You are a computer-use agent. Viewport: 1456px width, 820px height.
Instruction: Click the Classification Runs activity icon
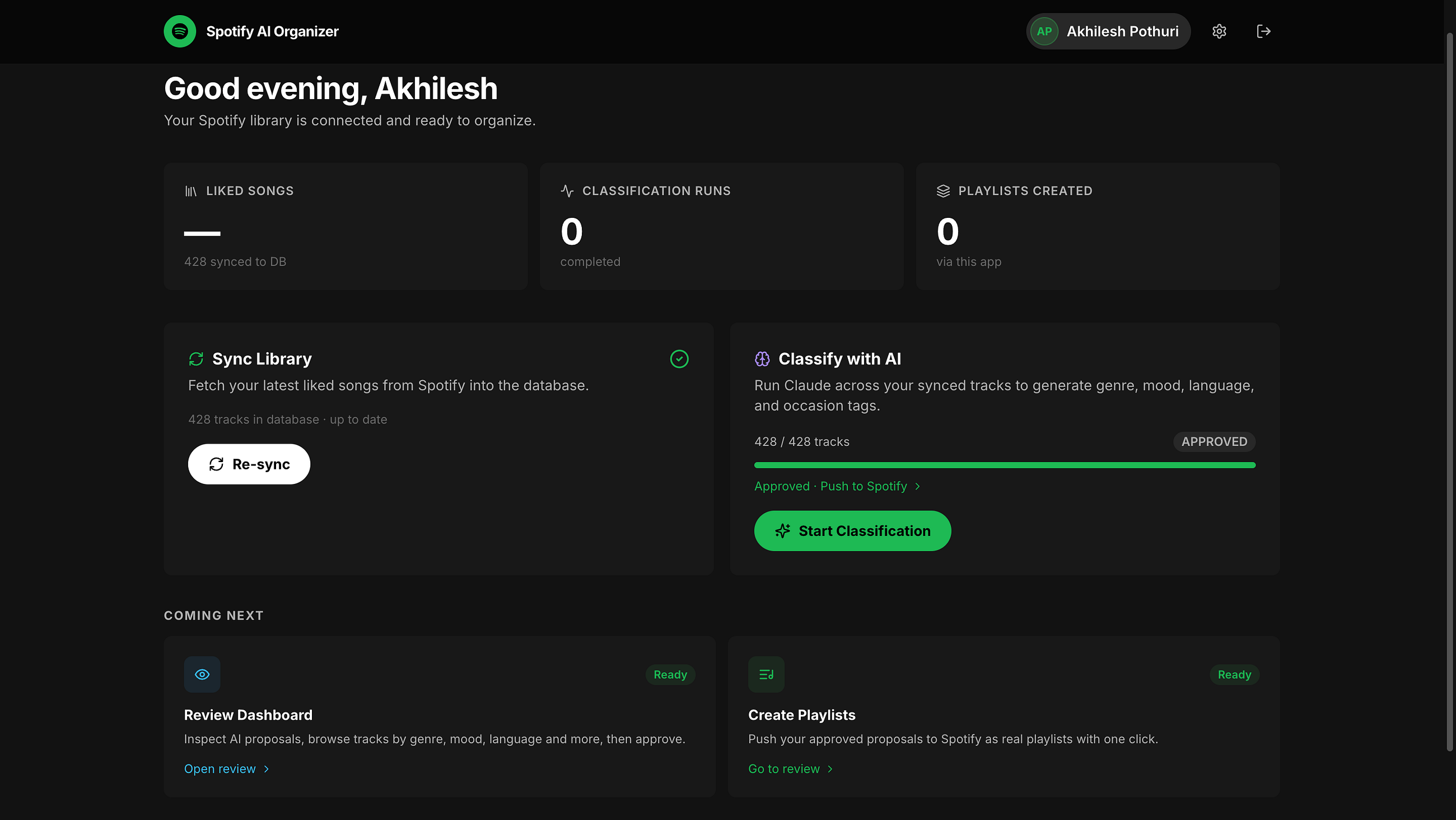(567, 191)
